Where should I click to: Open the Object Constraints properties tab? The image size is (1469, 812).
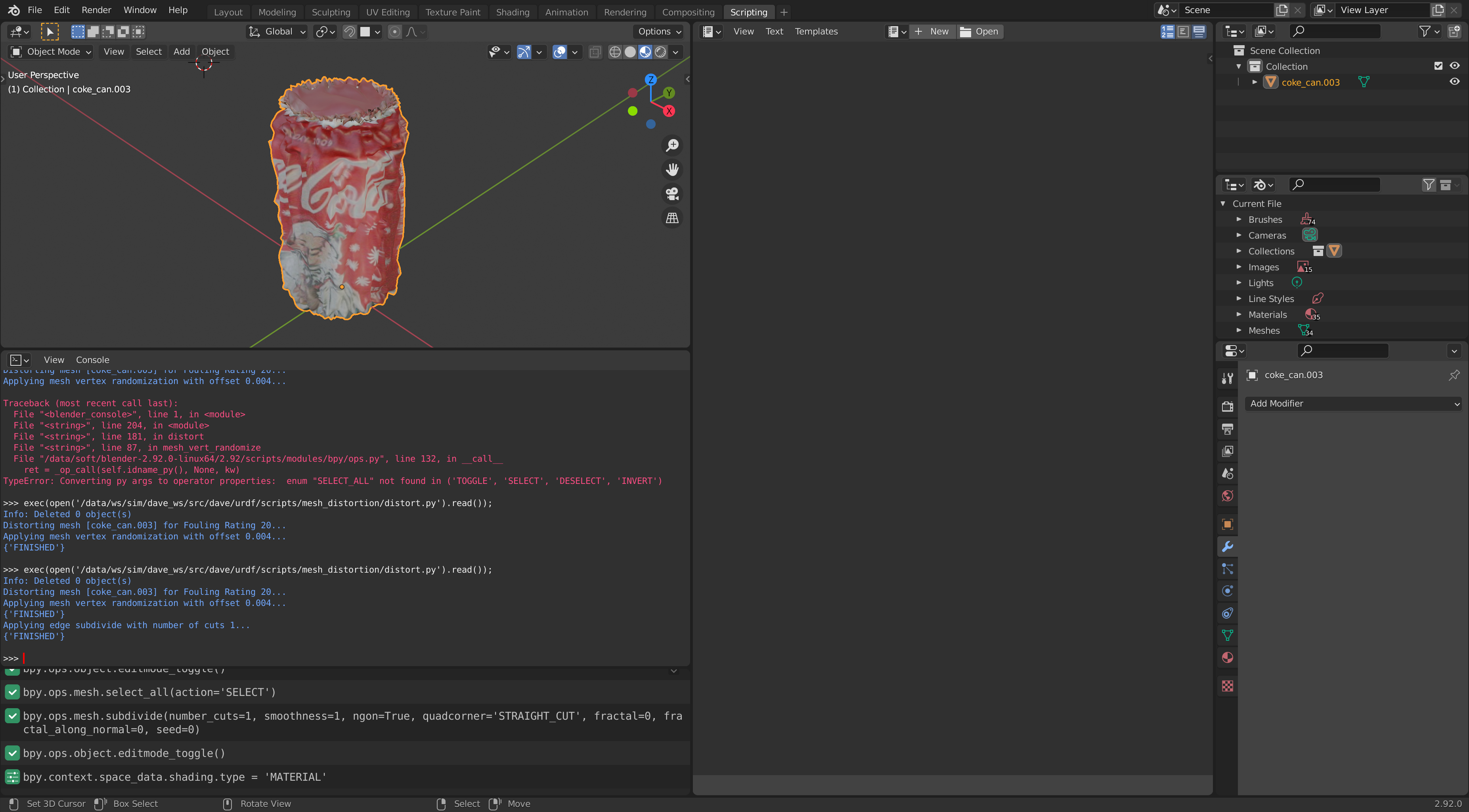(x=1227, y=613)
